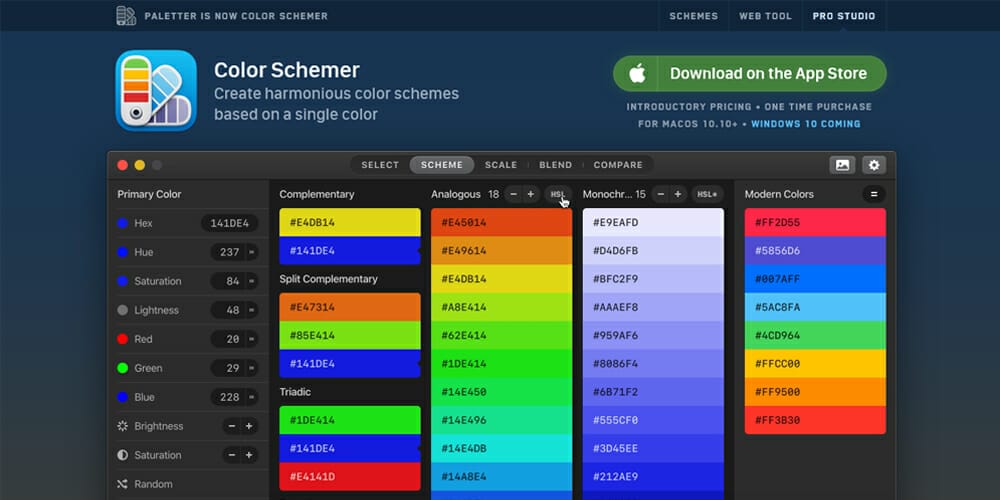Viewport: 1000px width, 500px height.
Task: Select Complementary swatch #E4DB14
Action: 349,223
